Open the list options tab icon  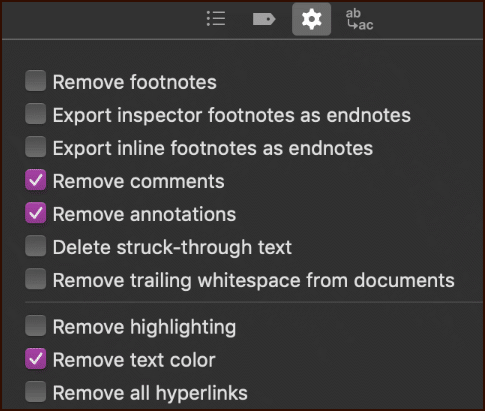tap(216, 19)
